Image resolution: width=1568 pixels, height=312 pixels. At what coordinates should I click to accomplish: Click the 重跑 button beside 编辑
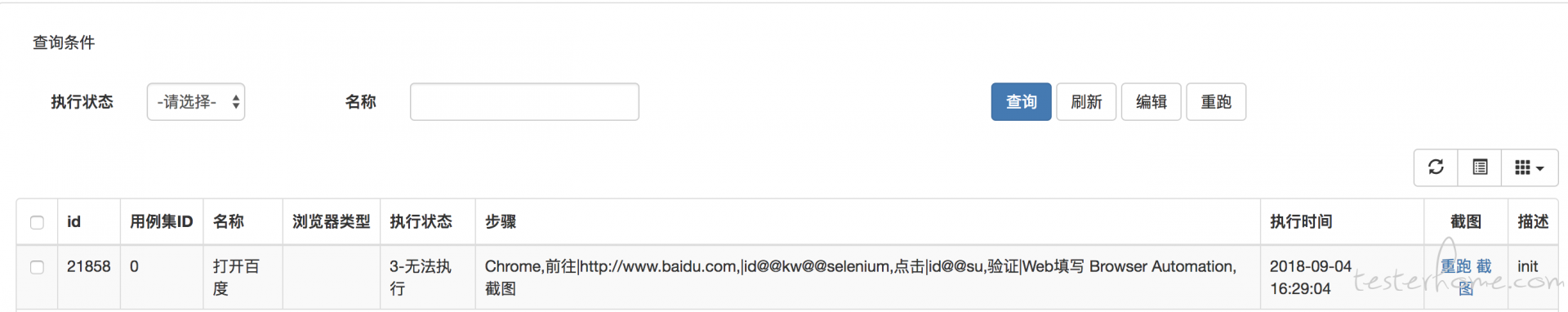[x=1216, y=102]
